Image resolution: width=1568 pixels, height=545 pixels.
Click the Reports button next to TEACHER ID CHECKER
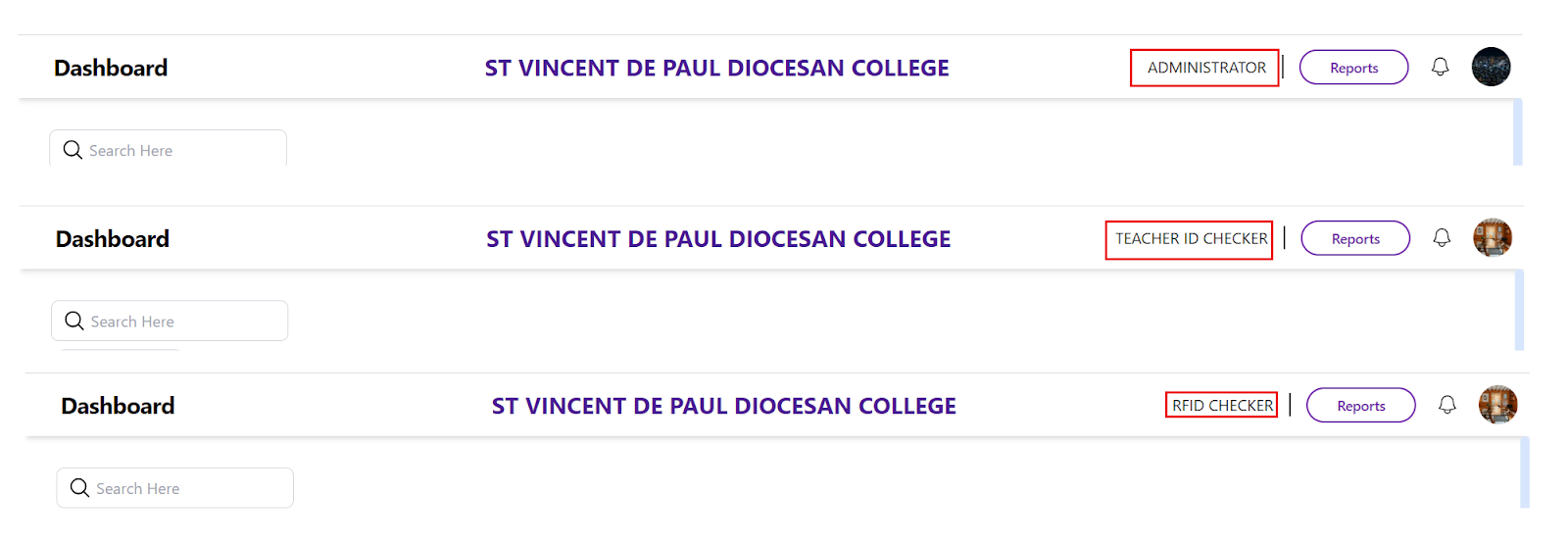(1355, 238)
